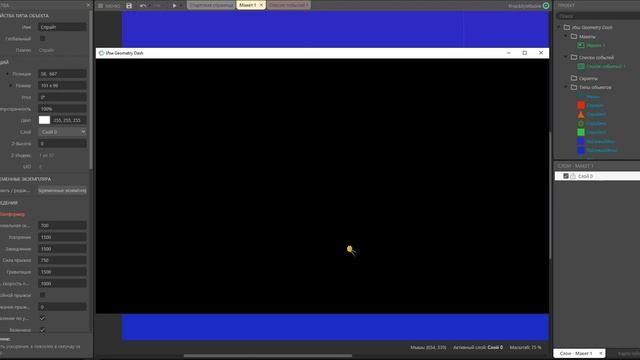Toggle visibility checkbox of Слой 0 layer

point(566,176)
